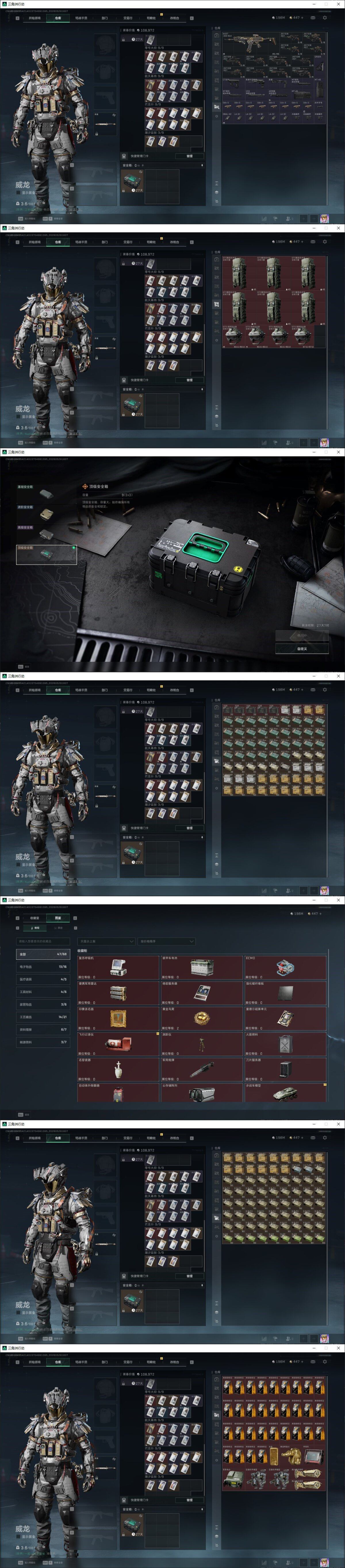345x1568 pixels.
Task: Open the 自动体外除颤器 defibrillator card
Action: (118, 1092)
